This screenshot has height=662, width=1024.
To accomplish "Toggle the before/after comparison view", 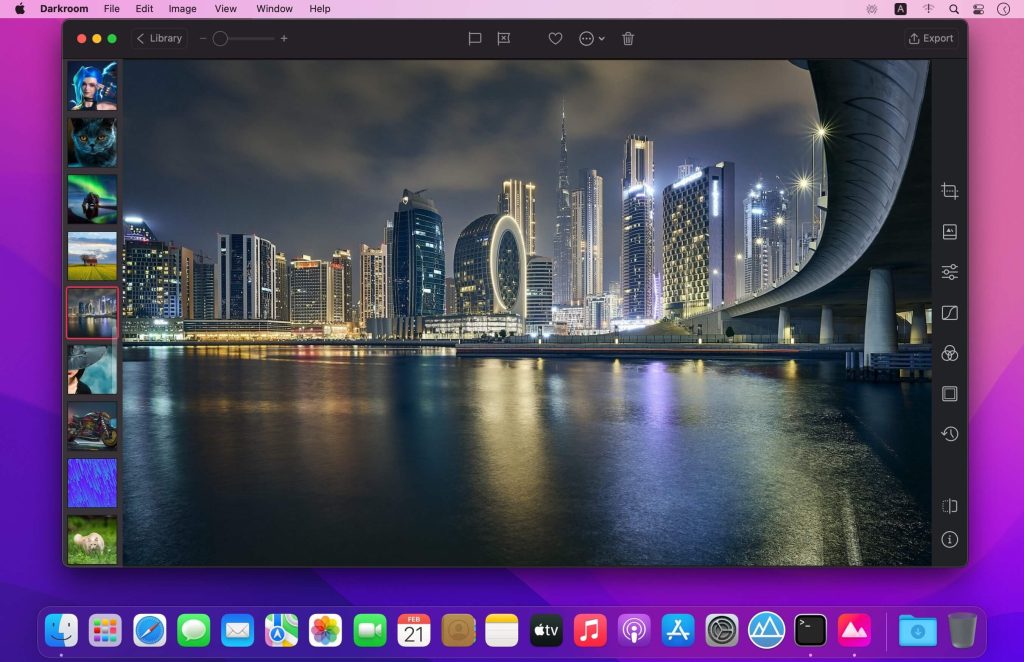I will 949,506.
